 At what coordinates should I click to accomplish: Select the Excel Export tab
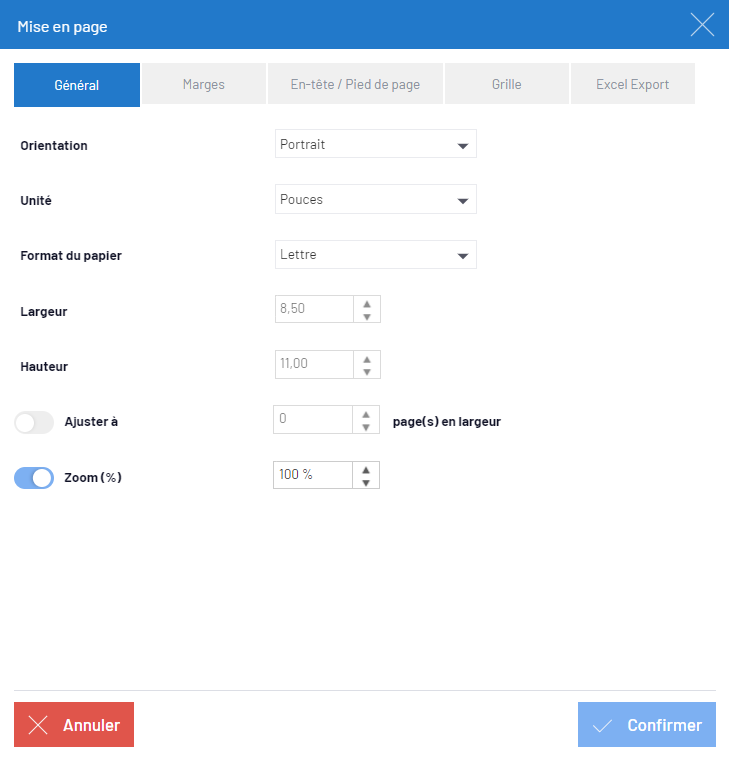pos(632,85)
